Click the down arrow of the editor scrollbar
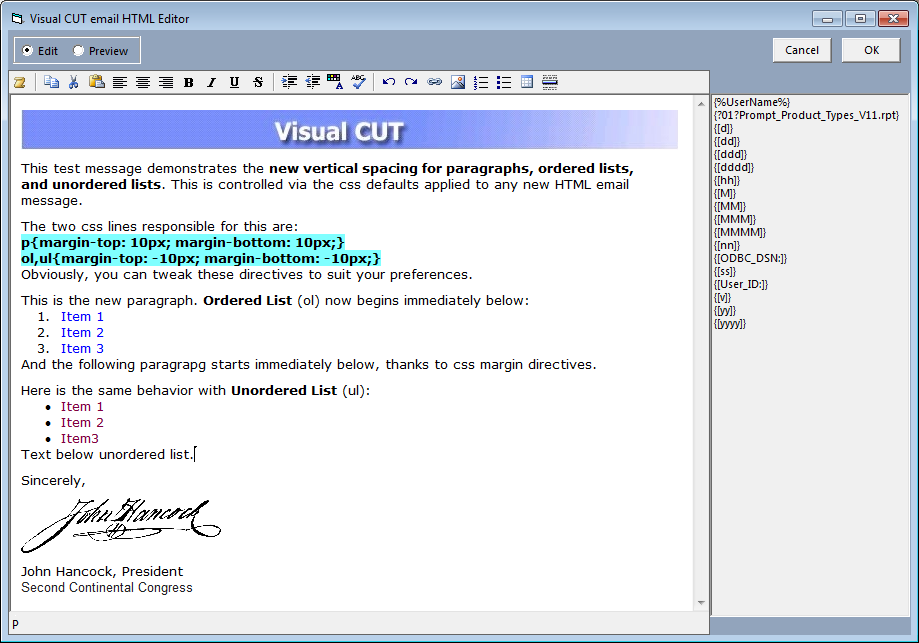 [x=701, y=603]
